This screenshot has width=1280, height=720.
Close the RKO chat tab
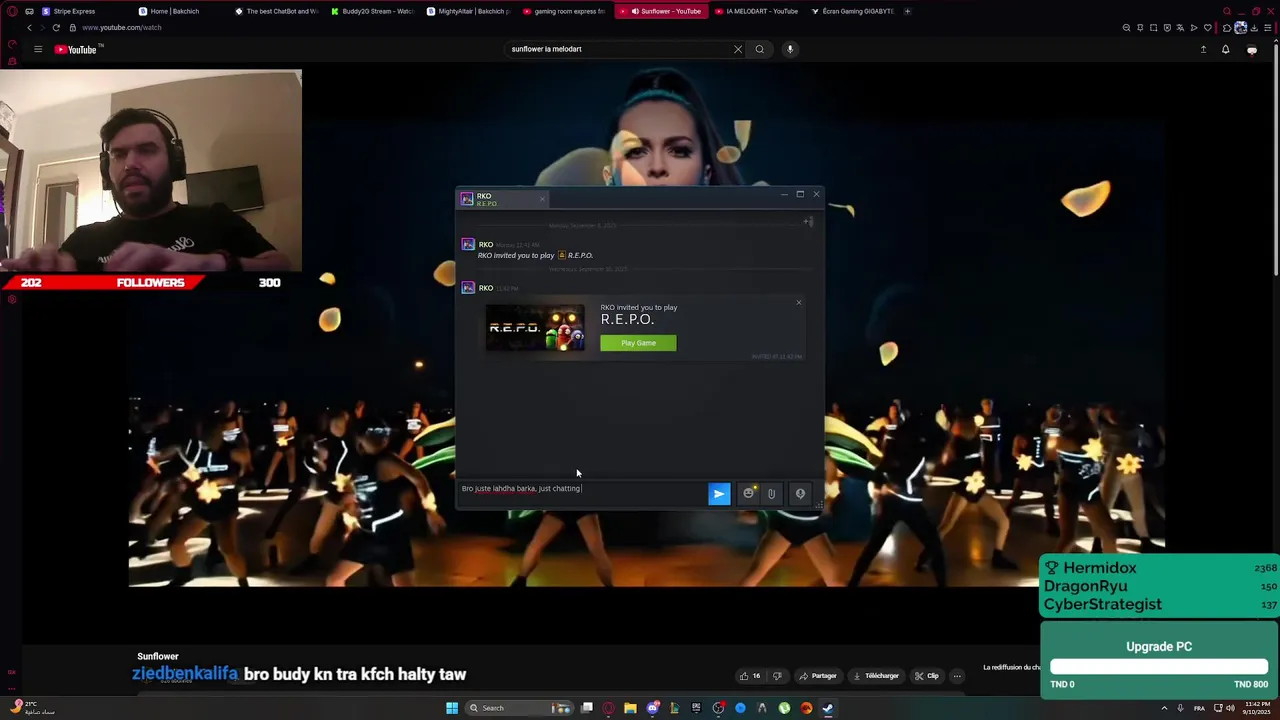tap(542, 199)
